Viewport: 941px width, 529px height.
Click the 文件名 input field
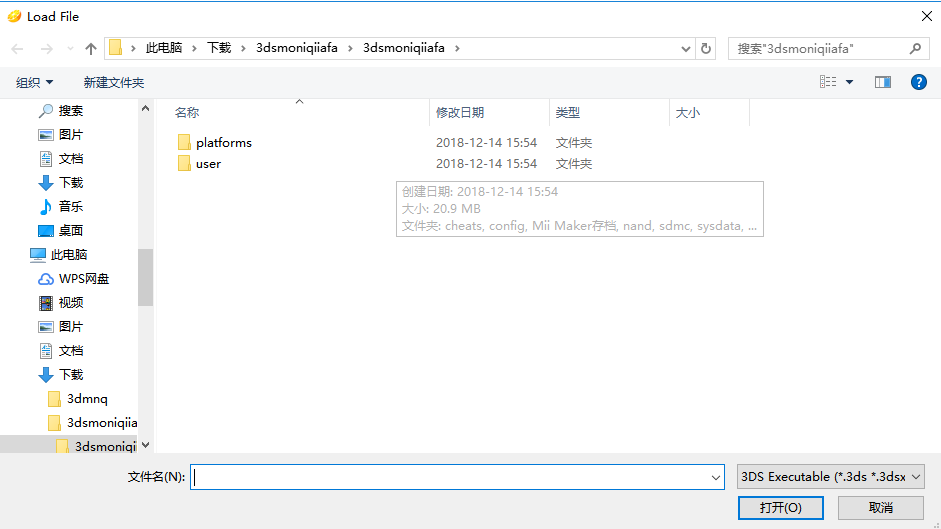(455, 478)
